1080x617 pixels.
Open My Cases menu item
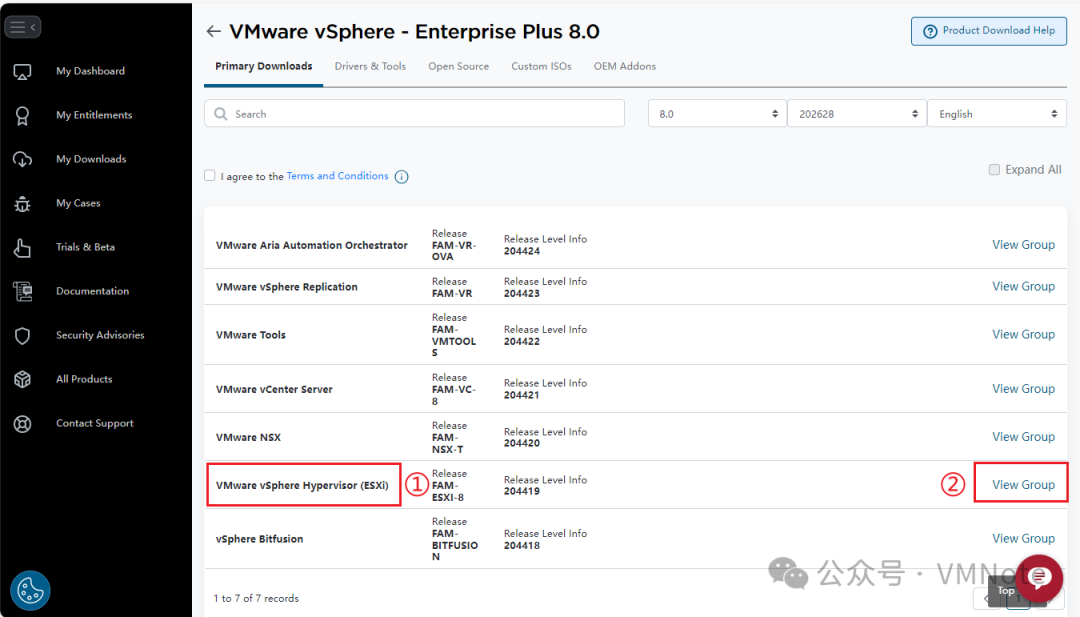[78, 203]
